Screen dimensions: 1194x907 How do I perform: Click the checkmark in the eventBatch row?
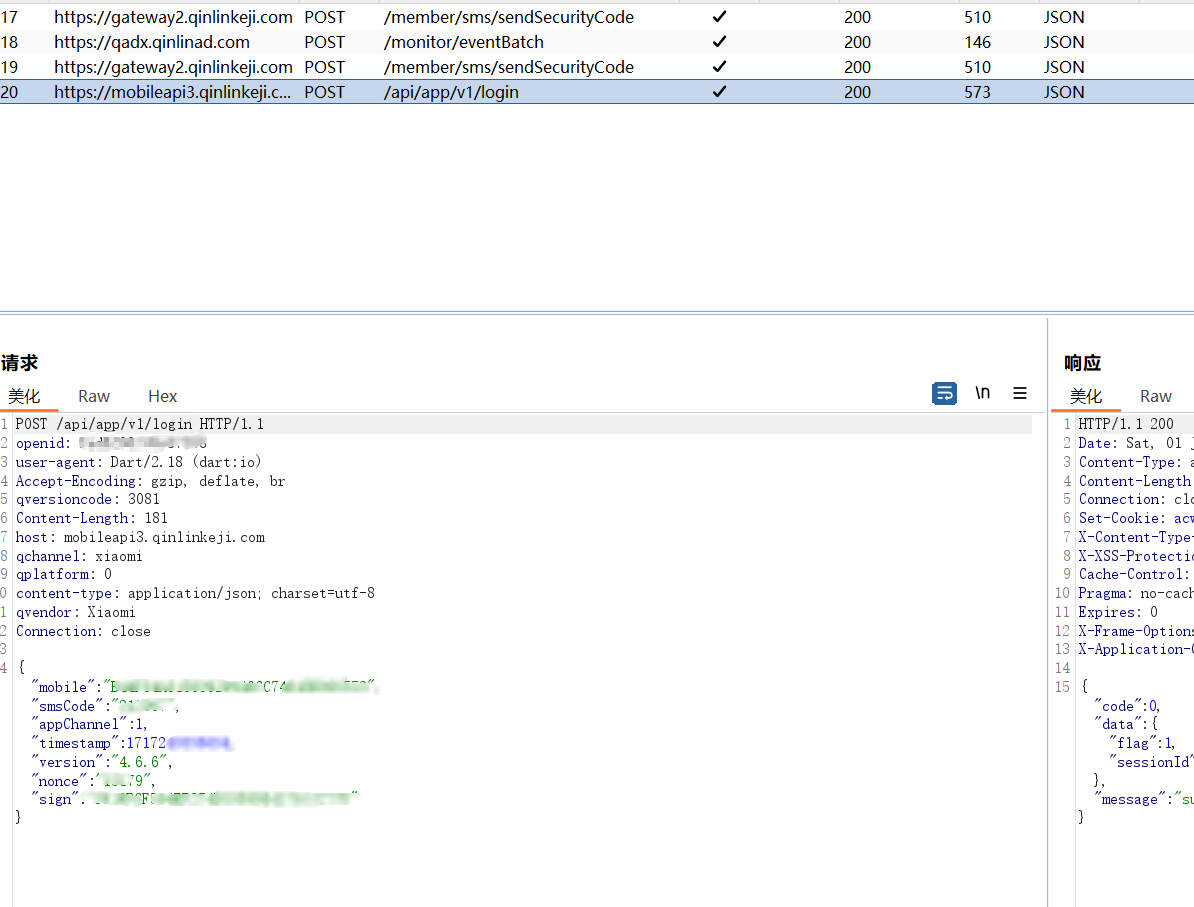point(719,42)
